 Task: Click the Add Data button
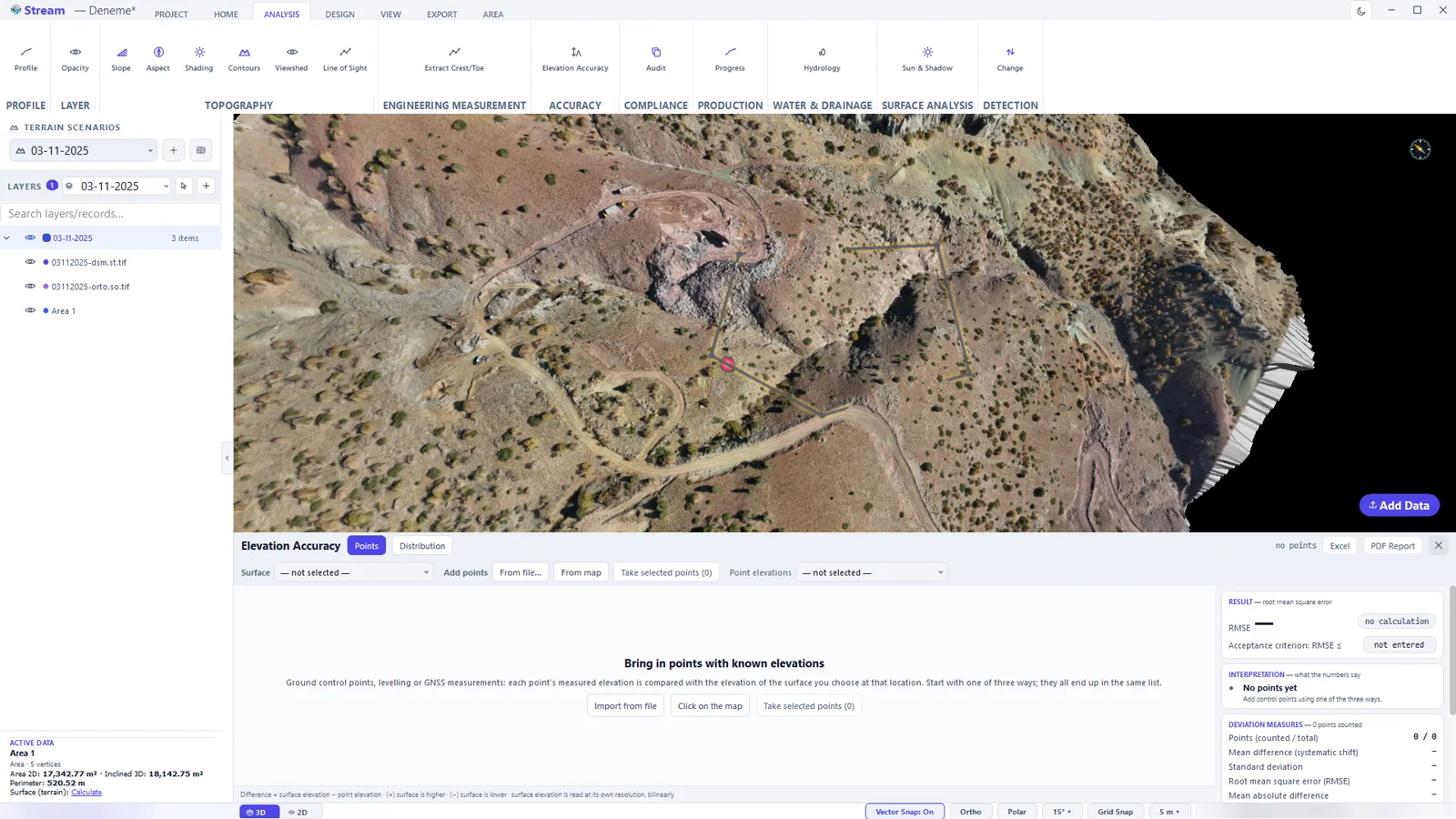[1399, 505]
